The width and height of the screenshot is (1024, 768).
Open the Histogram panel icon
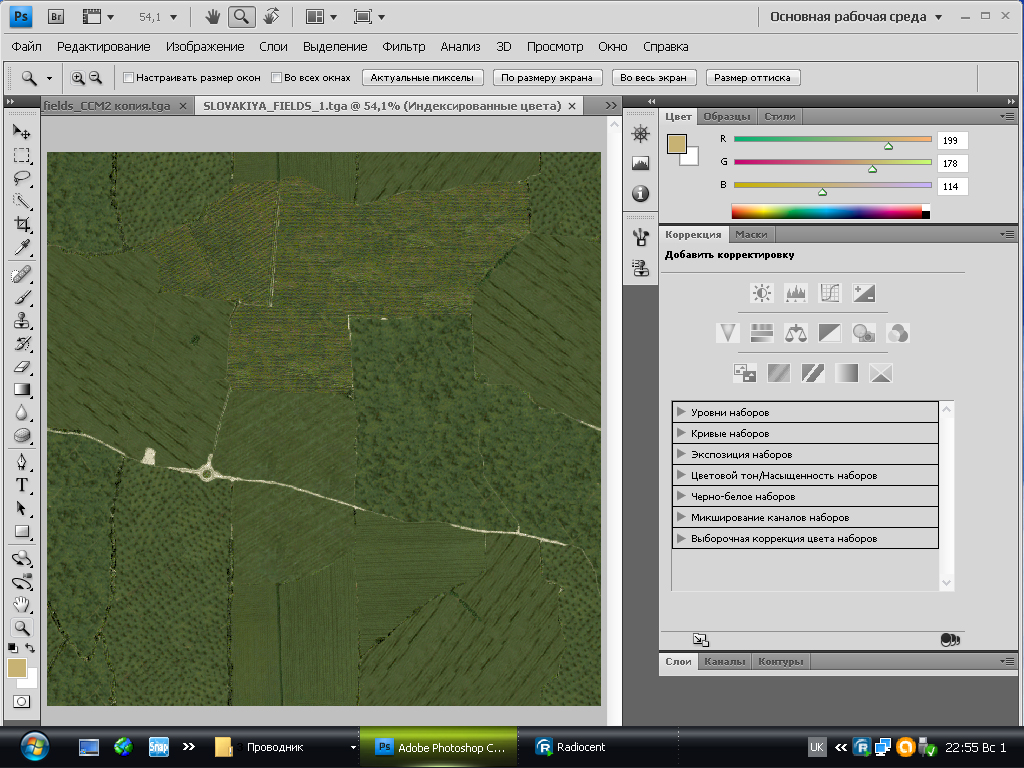tap(640, 163)
